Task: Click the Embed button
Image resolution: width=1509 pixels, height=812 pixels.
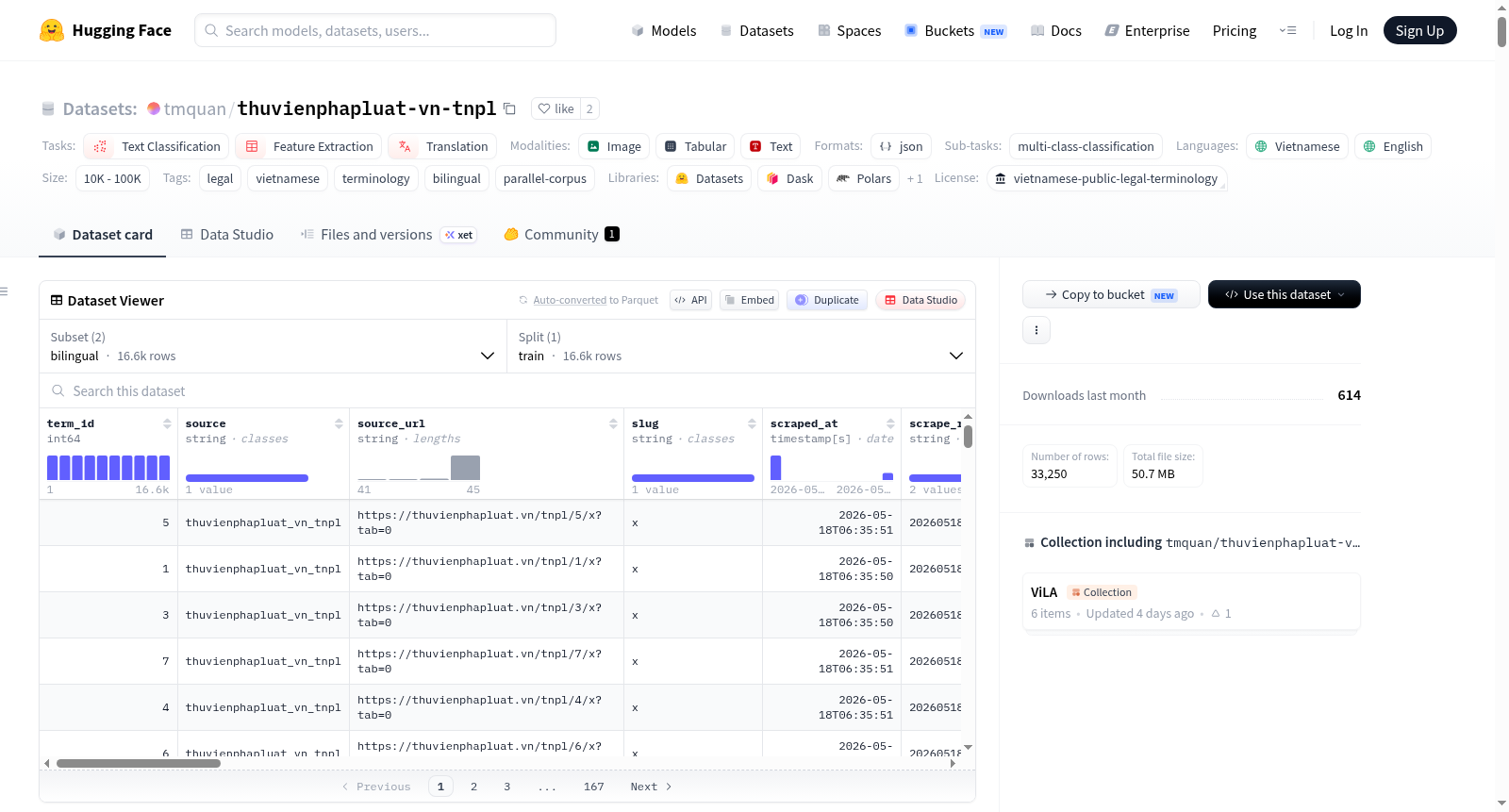Action: tap(750, 300)
